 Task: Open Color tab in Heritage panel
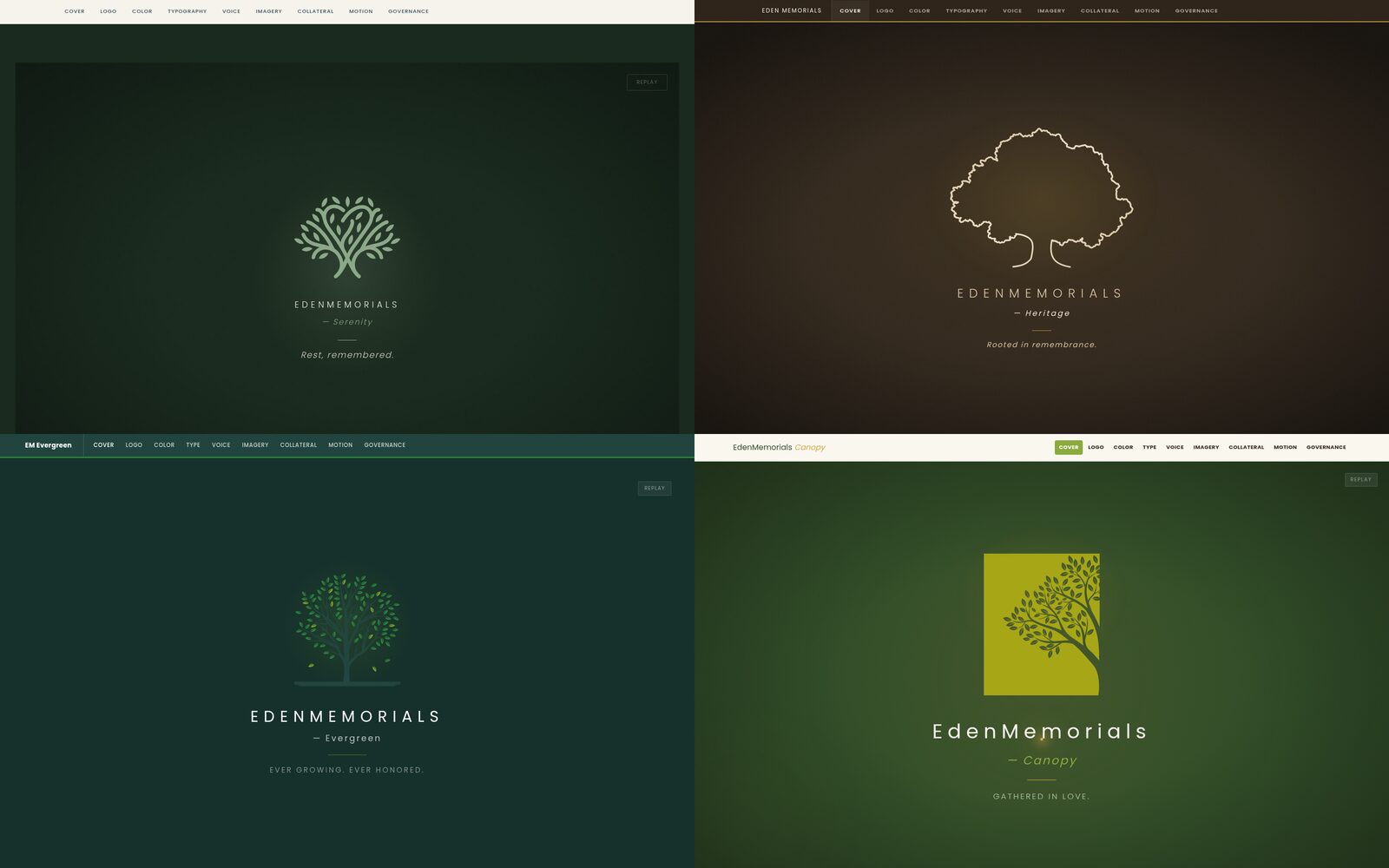pos(919,10)
